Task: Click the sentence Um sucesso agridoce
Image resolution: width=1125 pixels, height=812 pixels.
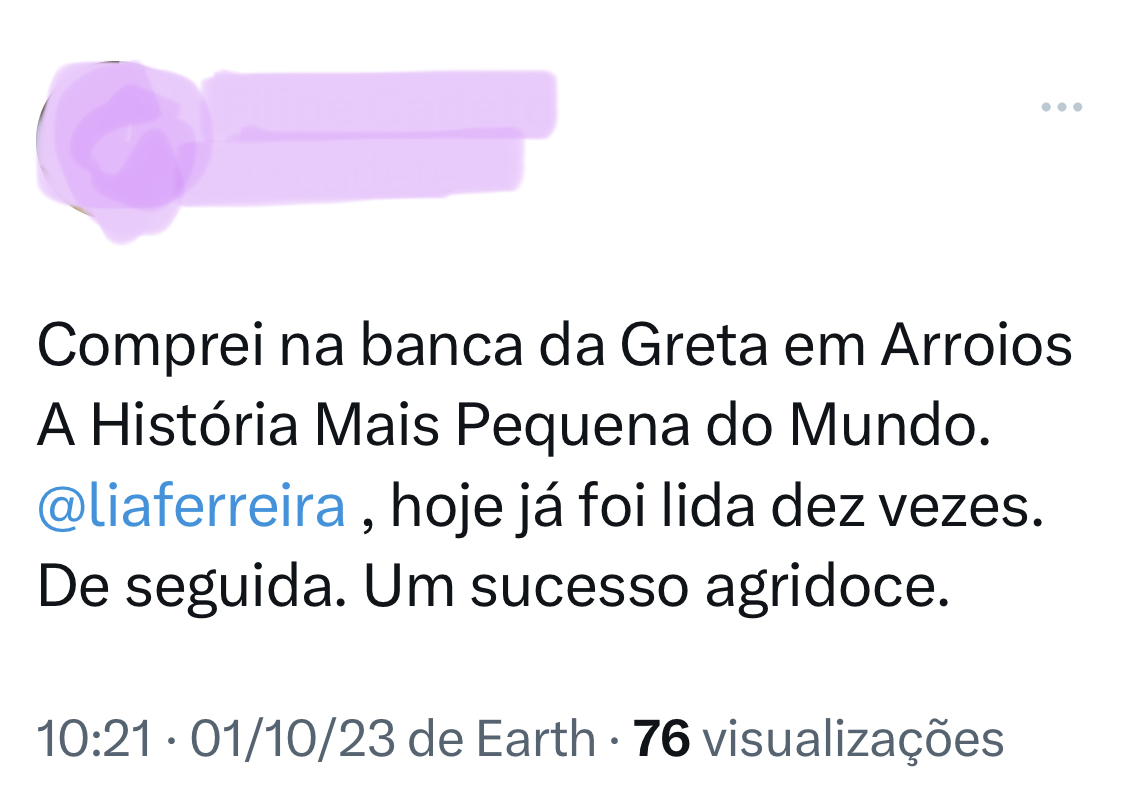Action: pos(655,588)
